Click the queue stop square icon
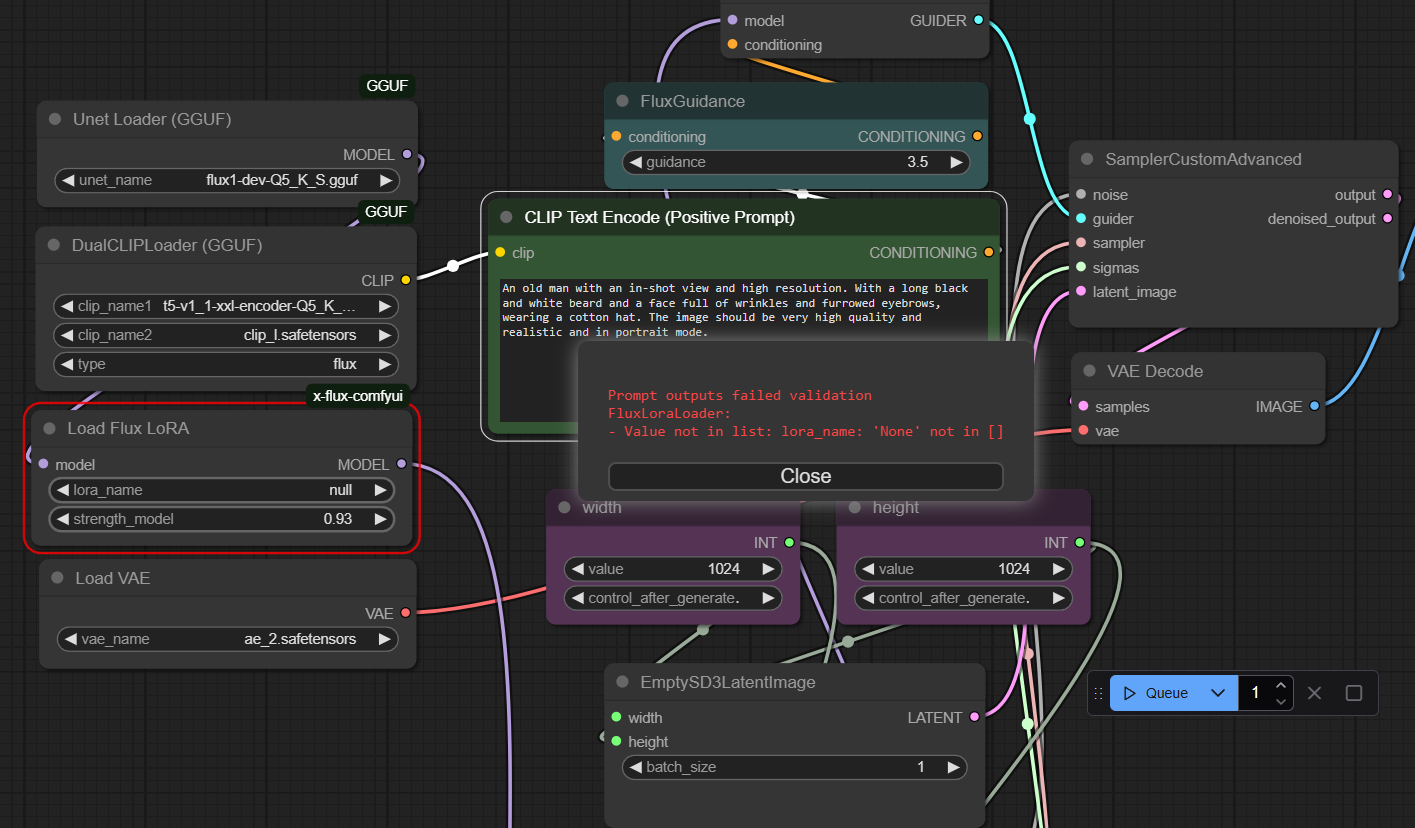The height and width of the screenshot is (828, 1415). tap(1354, 693)
